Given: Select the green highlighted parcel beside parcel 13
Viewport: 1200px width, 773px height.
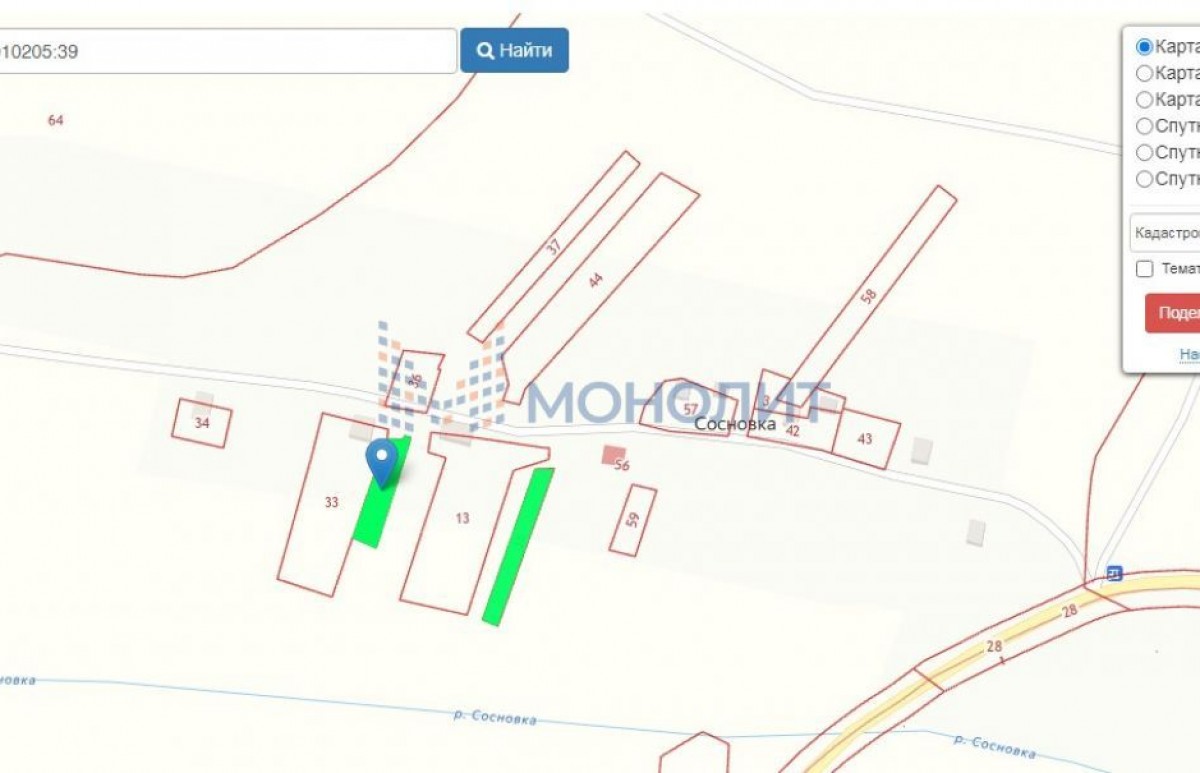Looking at the screenshot, I should (518, 546).
